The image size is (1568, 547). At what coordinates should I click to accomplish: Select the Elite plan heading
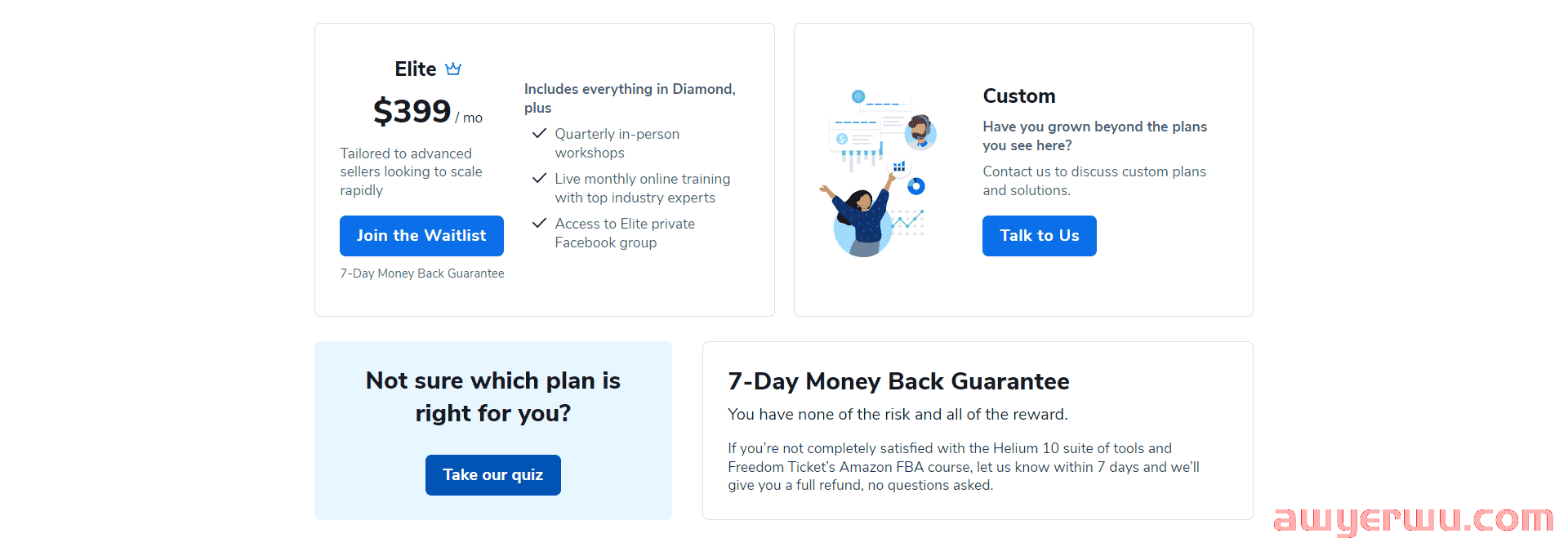click(416, 69)
